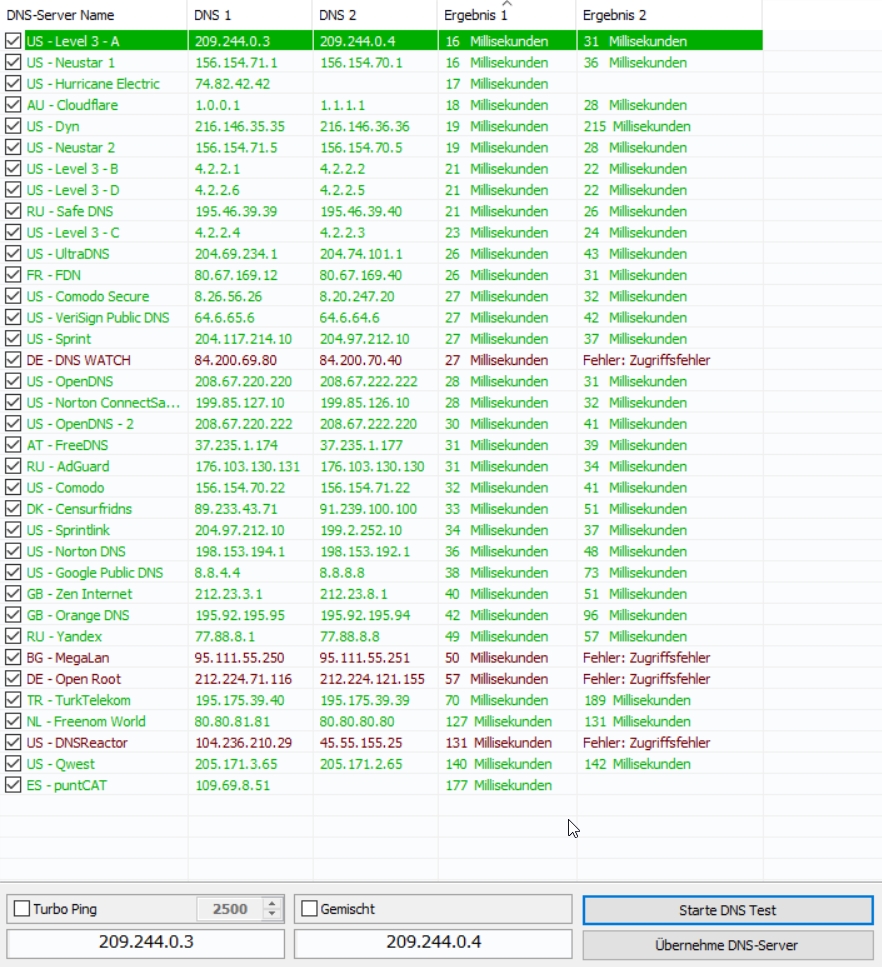Enable the Turbo Ping checkbox

22,908
